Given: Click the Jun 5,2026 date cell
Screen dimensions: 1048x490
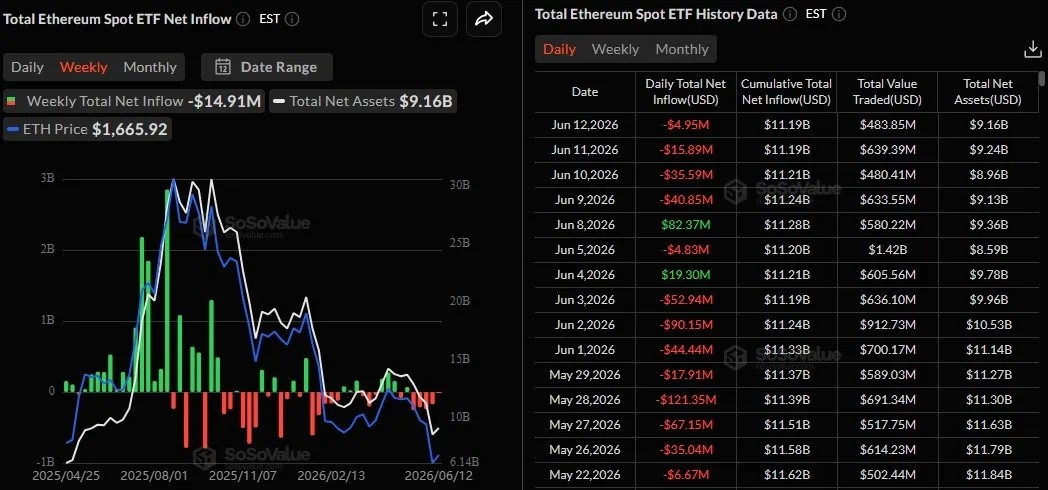Looking at the screenshot, I should click(x=585, y=249).
